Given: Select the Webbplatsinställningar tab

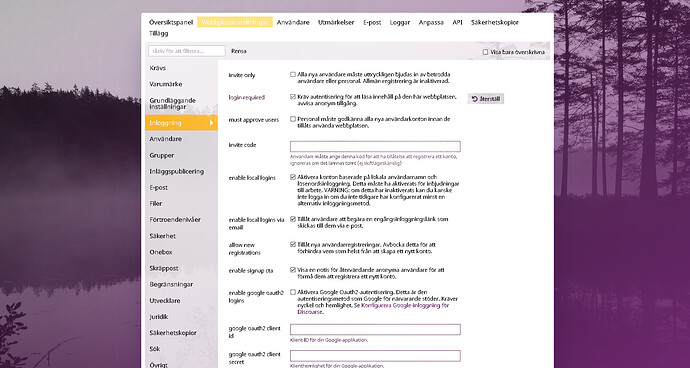Looking at the screenshot, I should coord(235,22).
